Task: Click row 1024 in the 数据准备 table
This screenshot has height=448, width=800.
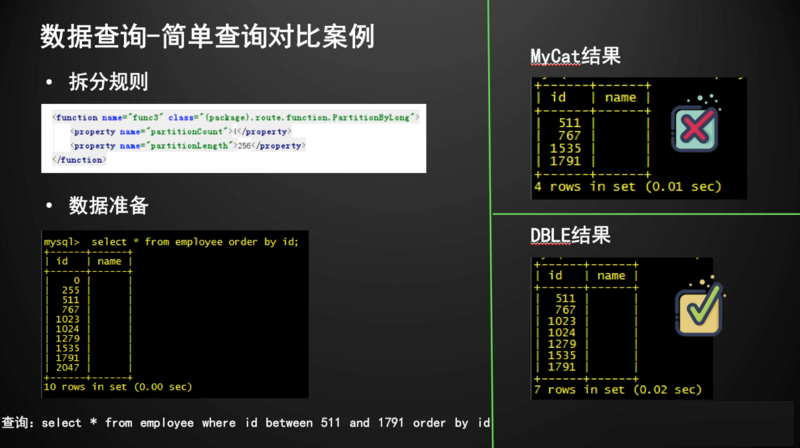Action: pos(88,329)
